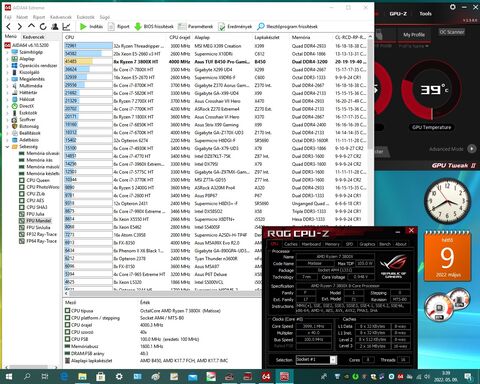Select FPU Julia benchmark
This screenshot has width=480, height=384.
tap(35, 214)
